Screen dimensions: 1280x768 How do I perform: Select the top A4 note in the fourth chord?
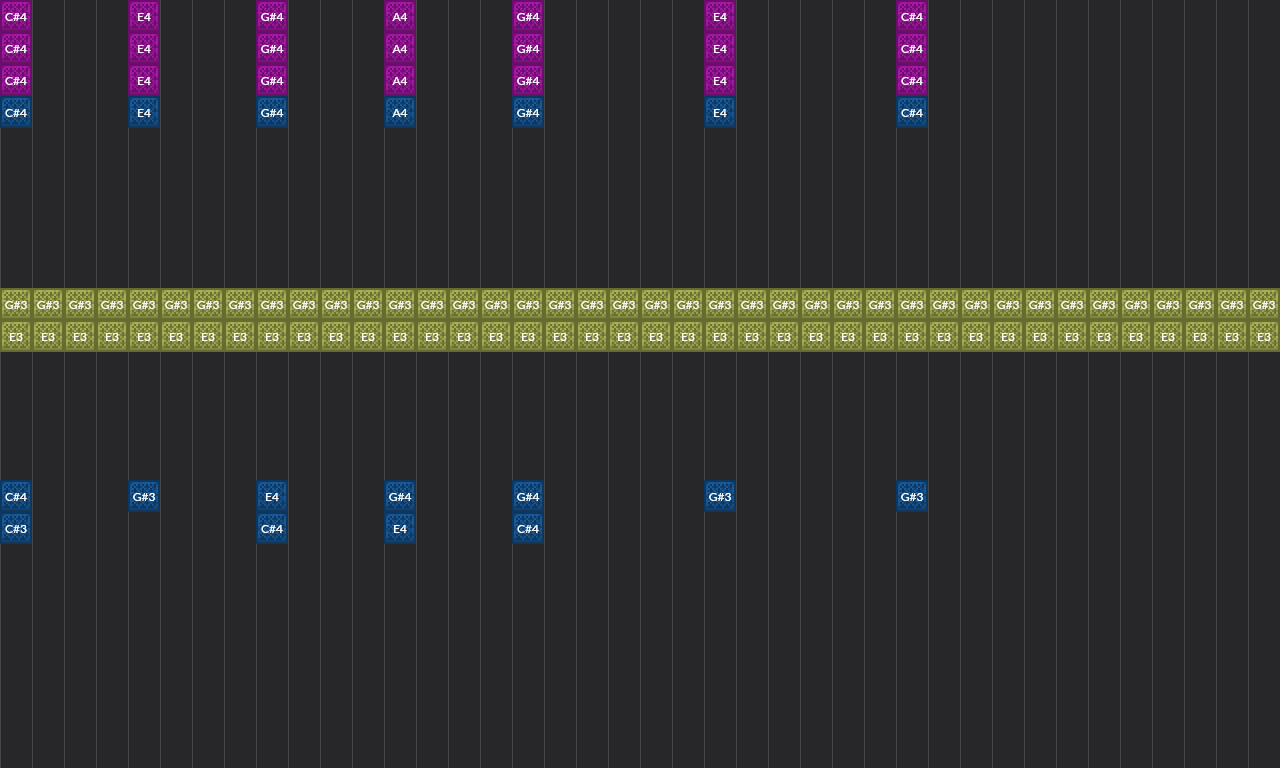pyautogui.click(x=399, y=17)
